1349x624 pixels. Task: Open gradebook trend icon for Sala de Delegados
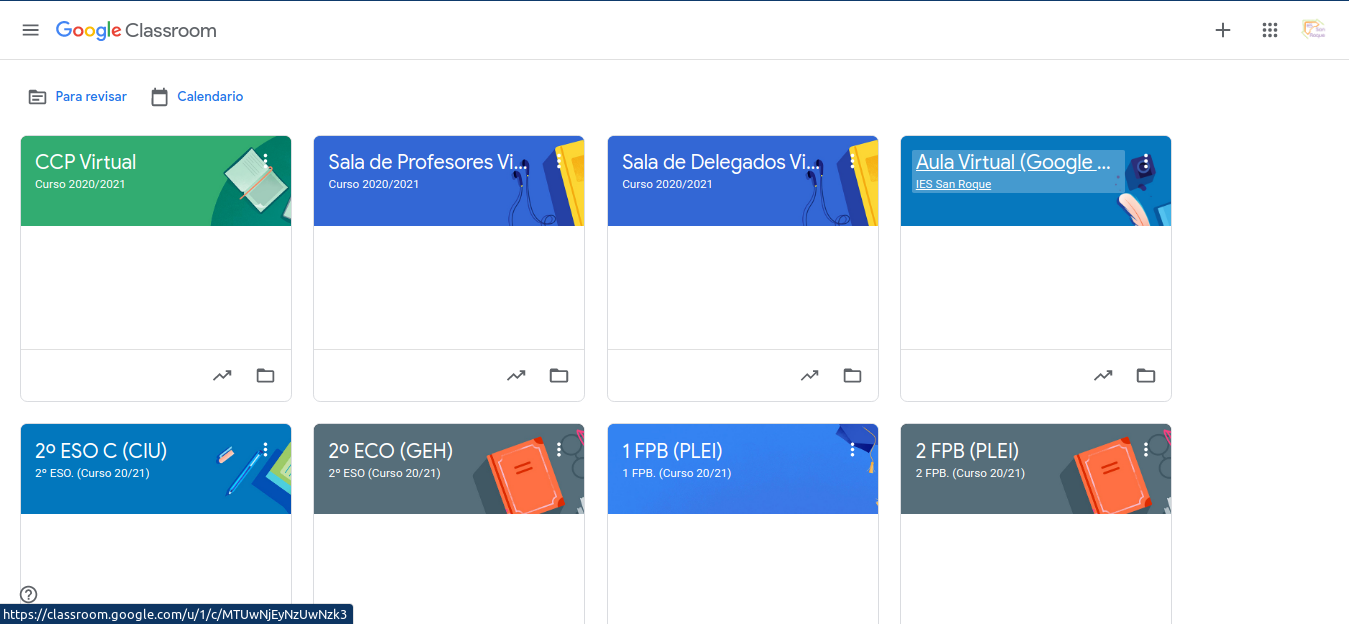click(809, 376)
